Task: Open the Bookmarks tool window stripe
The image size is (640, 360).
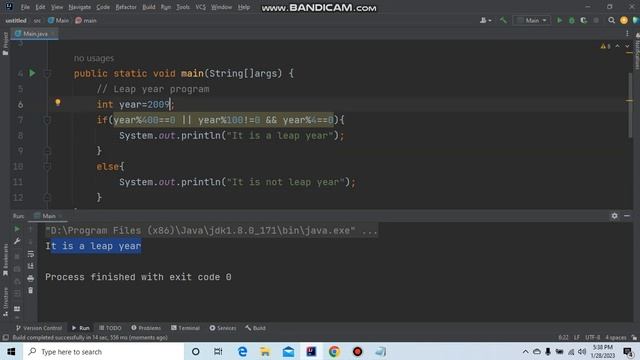Action: [5, 260]
